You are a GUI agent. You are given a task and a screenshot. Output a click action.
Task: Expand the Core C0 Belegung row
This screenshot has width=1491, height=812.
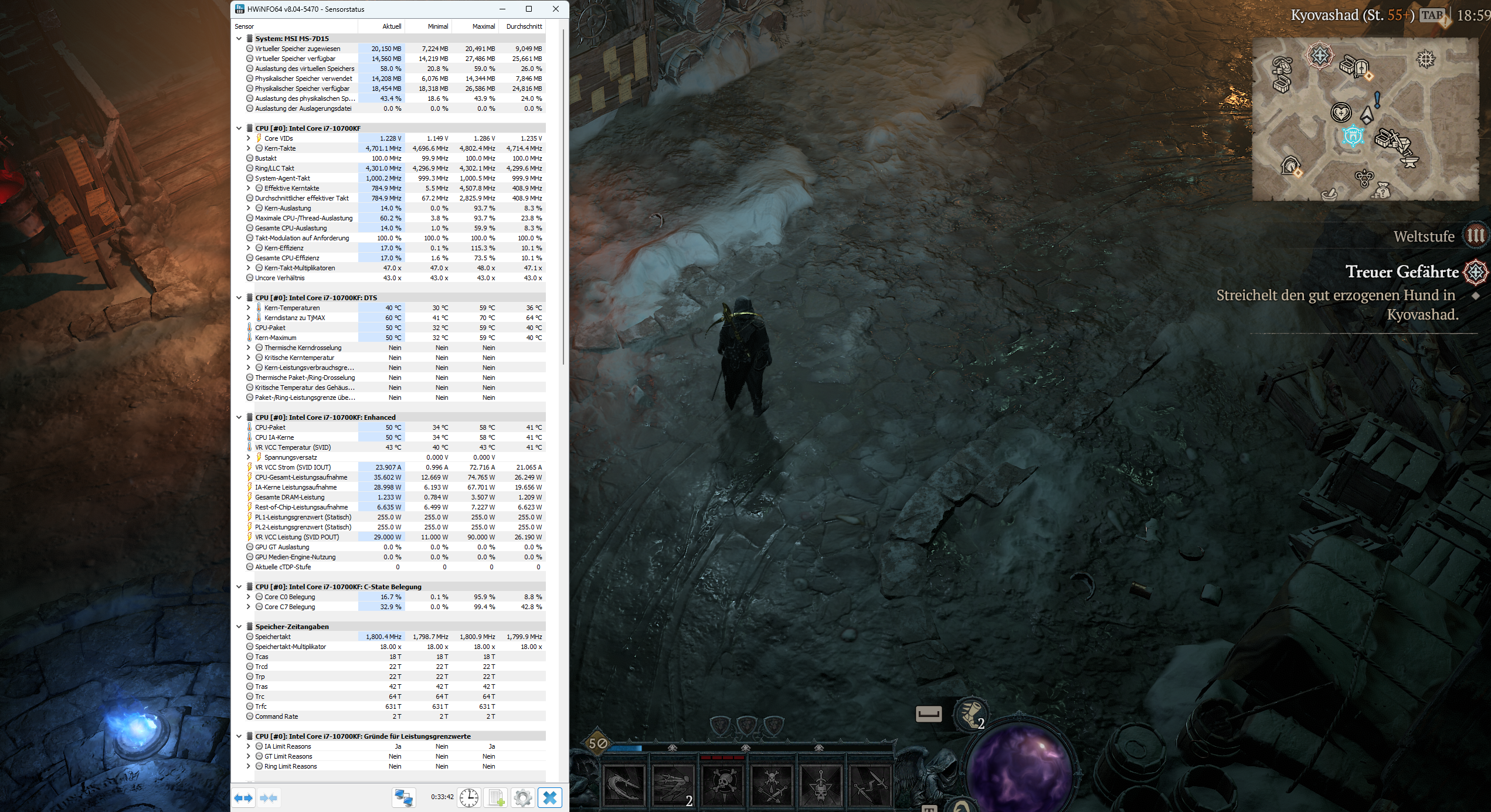[x=249, y=597]
